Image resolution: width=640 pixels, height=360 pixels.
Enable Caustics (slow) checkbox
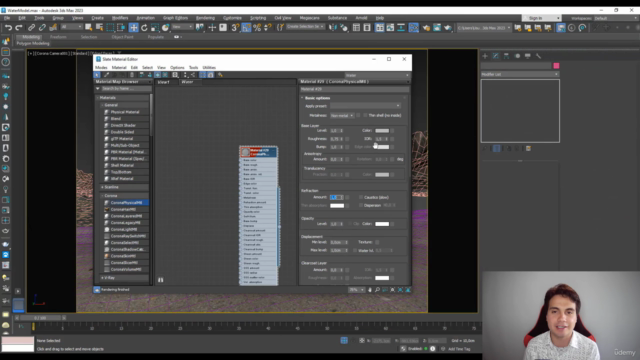[361, 197]
